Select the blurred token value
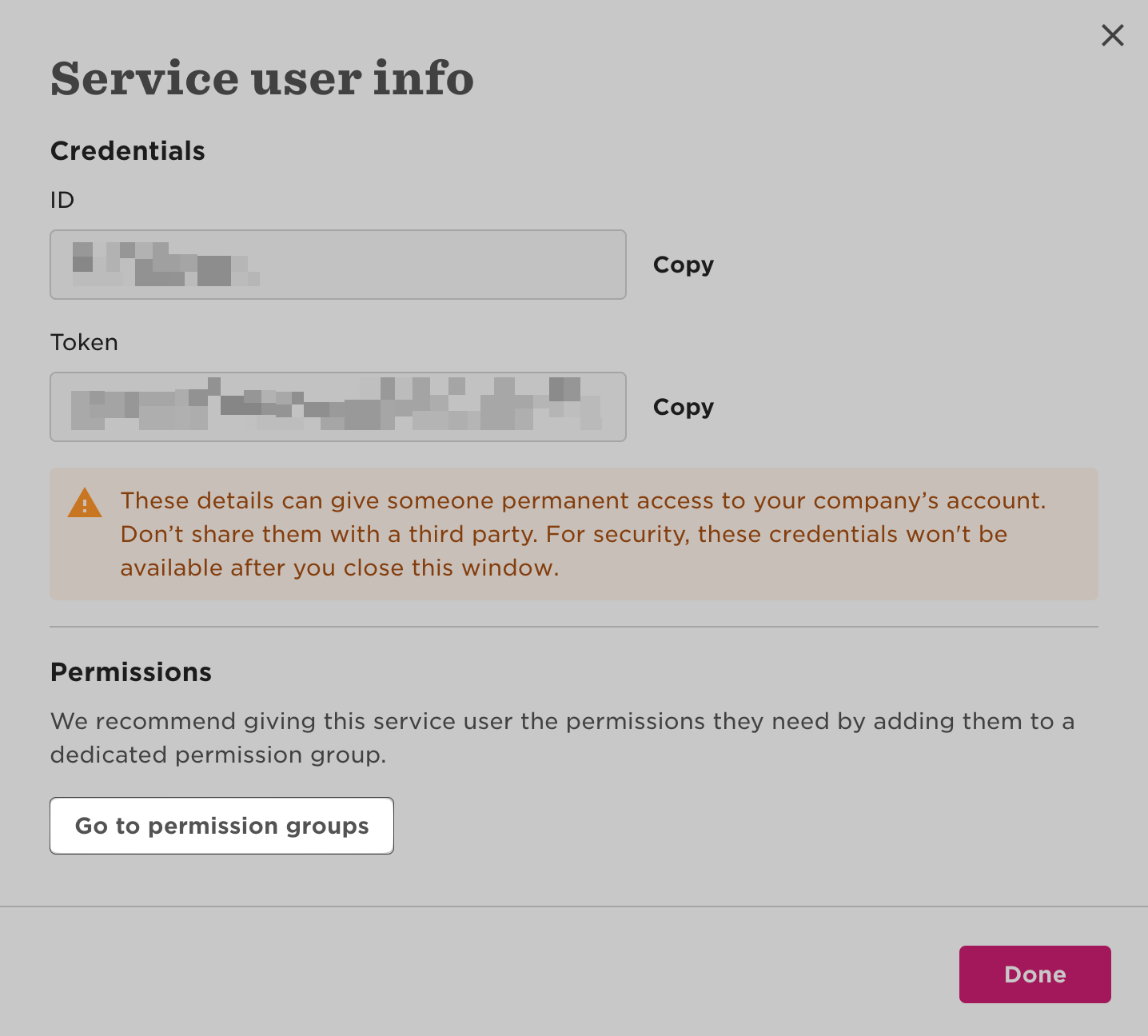This screenshot has width=1148, height=1036. 336,407
